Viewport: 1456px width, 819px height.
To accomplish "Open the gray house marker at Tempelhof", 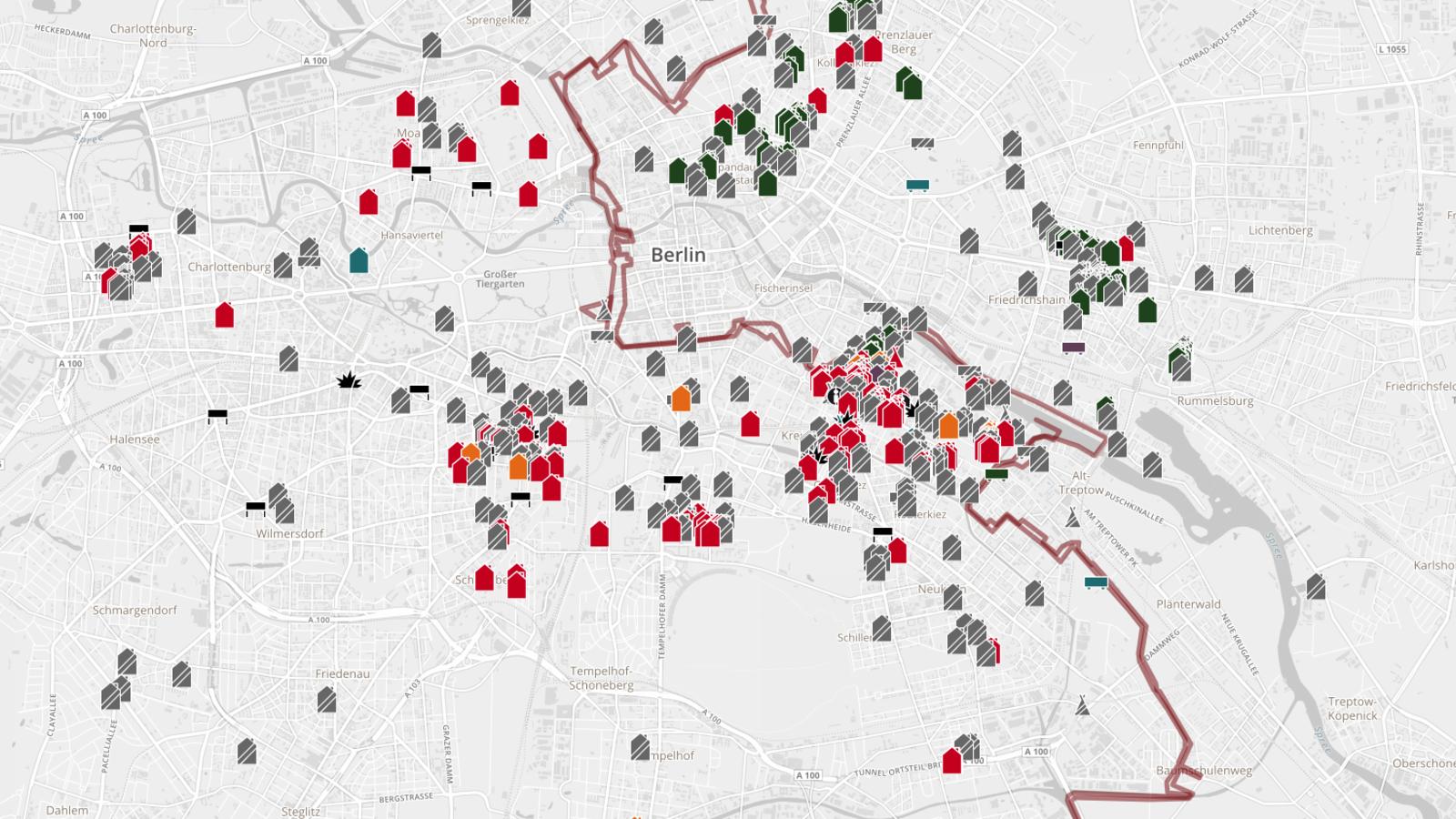I will point(640,747).
